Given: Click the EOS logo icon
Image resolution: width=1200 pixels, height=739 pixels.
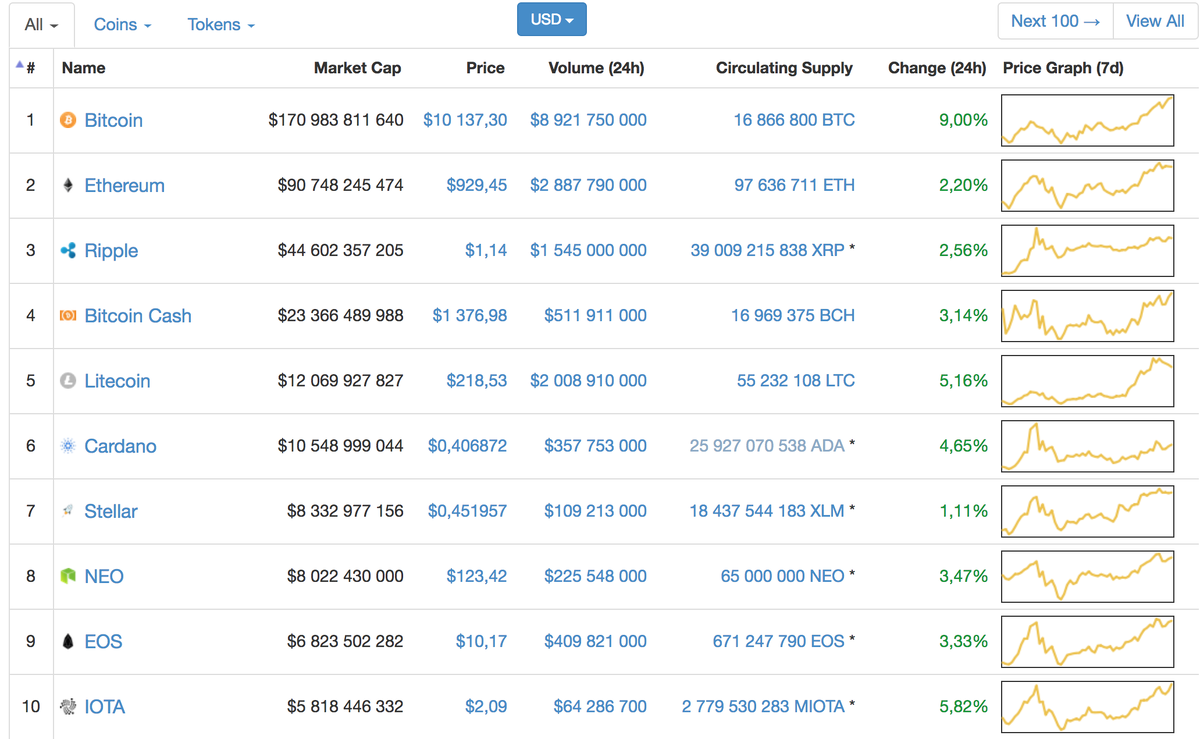Looking at the screenshot, I should click(x=68, y=642).
